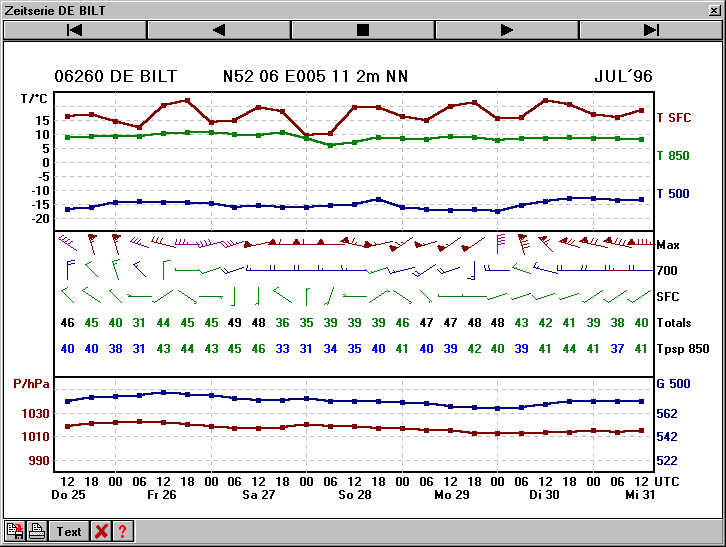Select the green T 850 legend label

673,155
